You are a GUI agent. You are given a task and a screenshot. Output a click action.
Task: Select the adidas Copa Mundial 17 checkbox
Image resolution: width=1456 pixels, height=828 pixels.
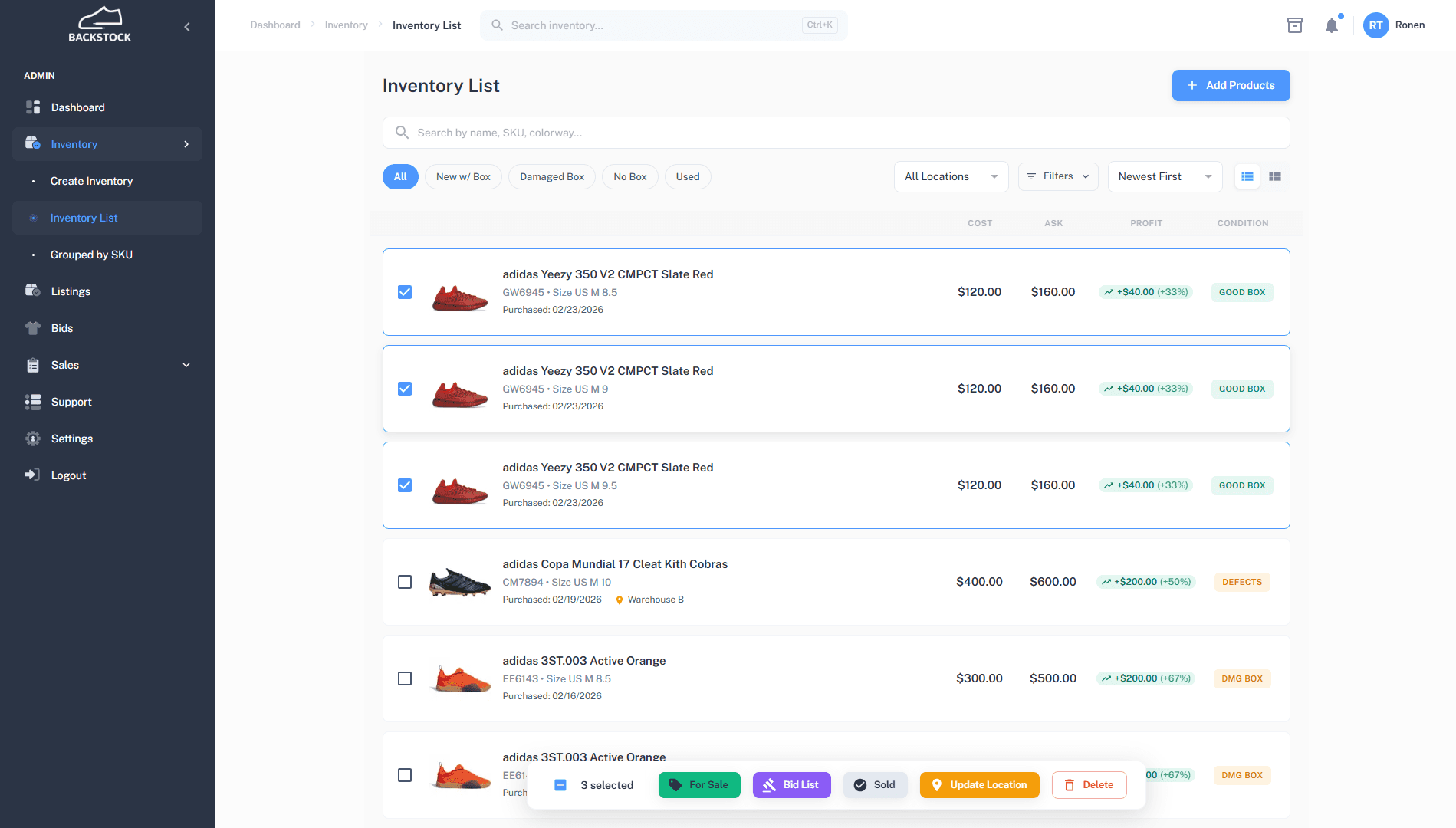point(405,582)
